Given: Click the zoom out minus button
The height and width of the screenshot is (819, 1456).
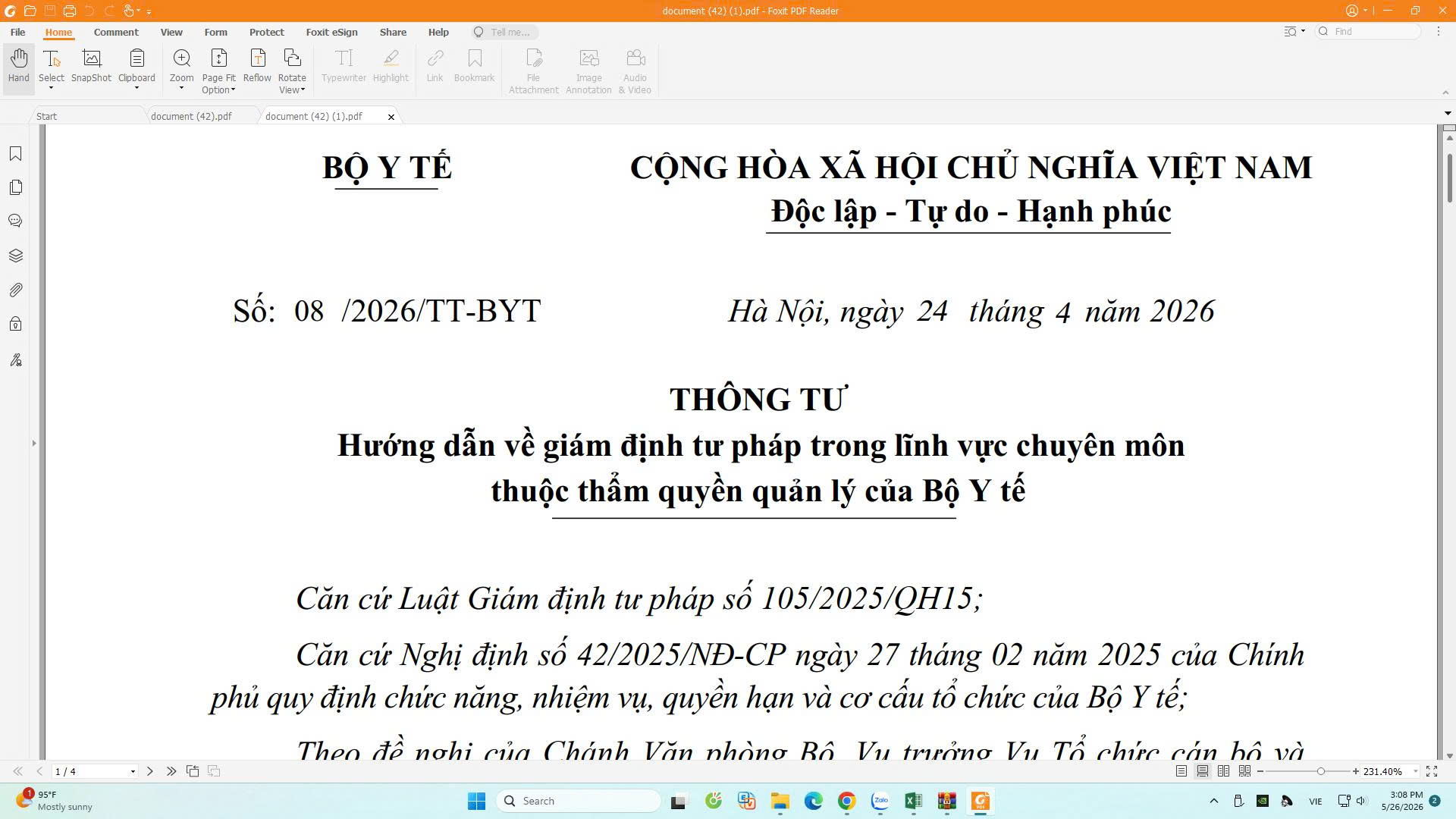Looking at the screenshot, I should 1260,771.
